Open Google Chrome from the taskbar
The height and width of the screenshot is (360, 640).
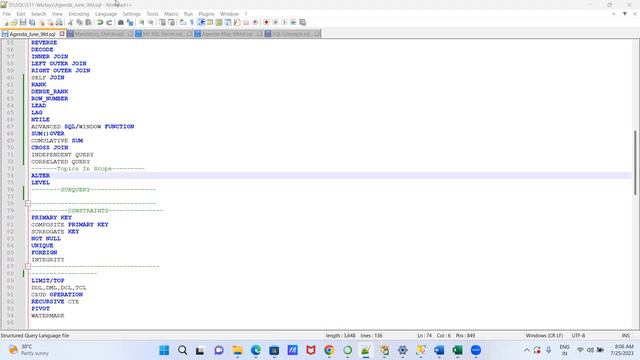[x=329, y=350]
